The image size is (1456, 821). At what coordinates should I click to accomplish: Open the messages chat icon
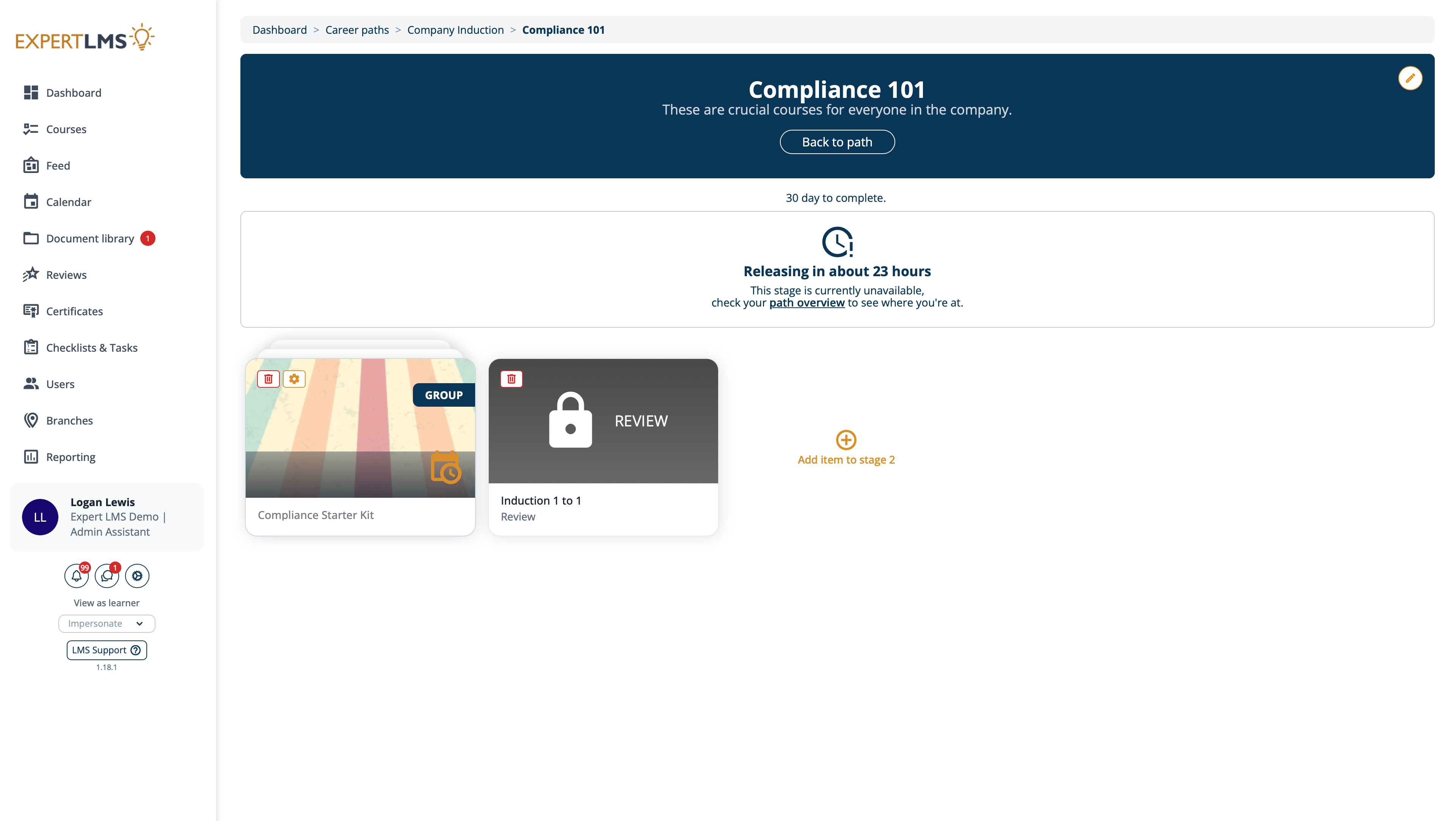(x=107, y=576)
